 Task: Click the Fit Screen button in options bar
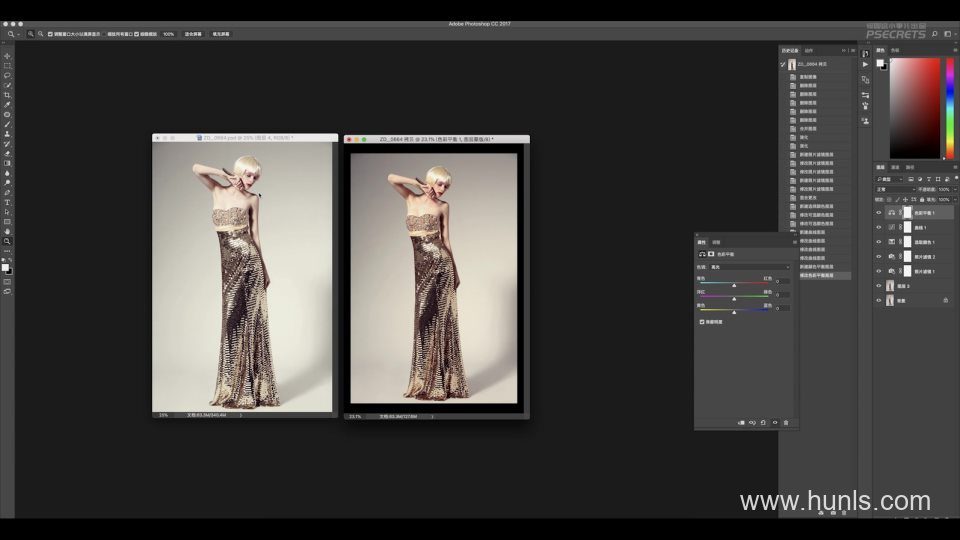[x=191, y=34]
